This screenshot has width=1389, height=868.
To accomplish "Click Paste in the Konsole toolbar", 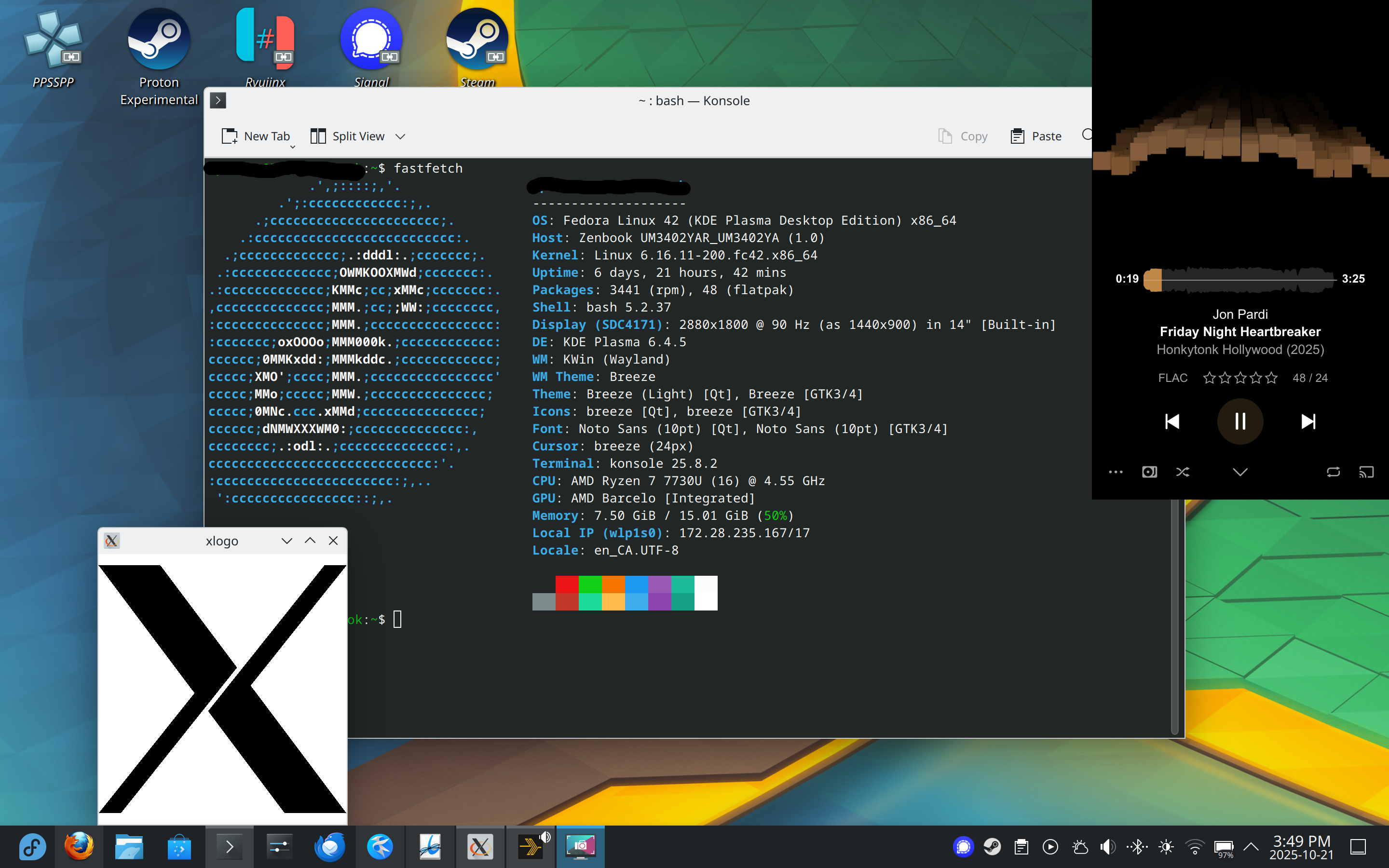I will point(1036,136).
